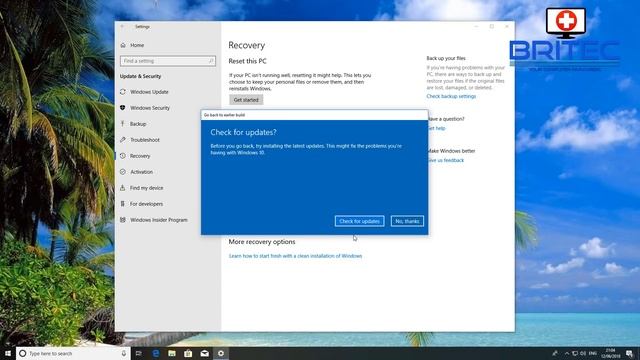Click the Make Windows better heading

451,151
